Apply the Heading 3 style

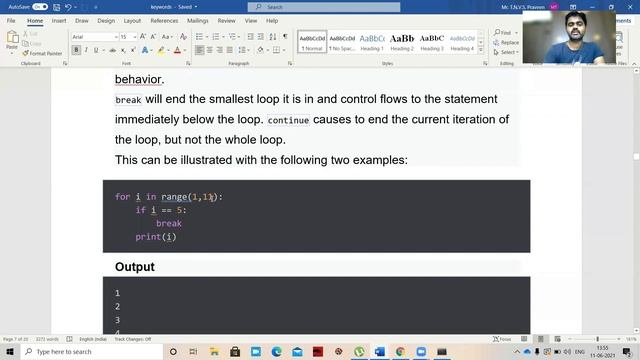click(x=432, y=42)
